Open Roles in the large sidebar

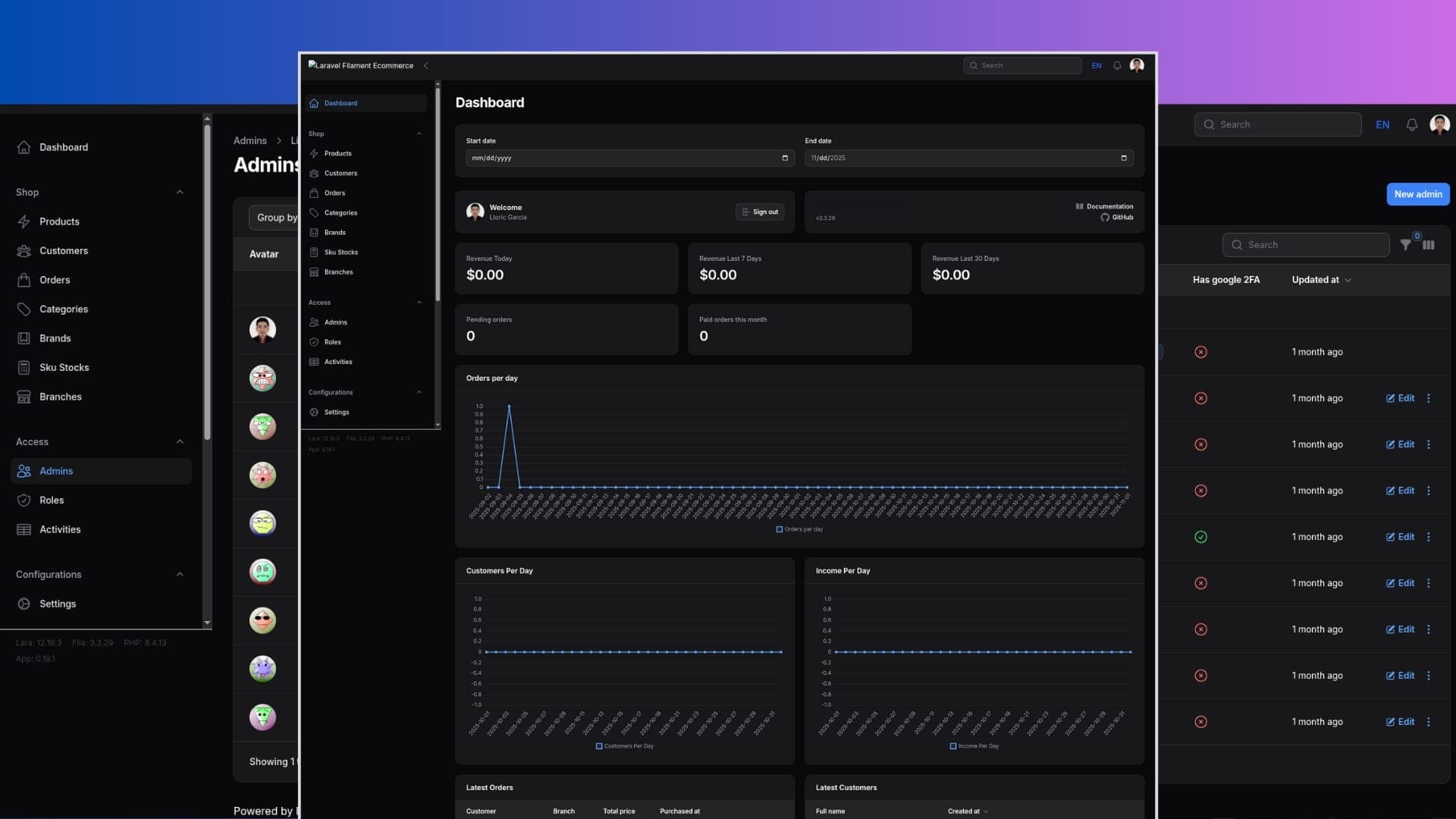click(x=52, y=500)
